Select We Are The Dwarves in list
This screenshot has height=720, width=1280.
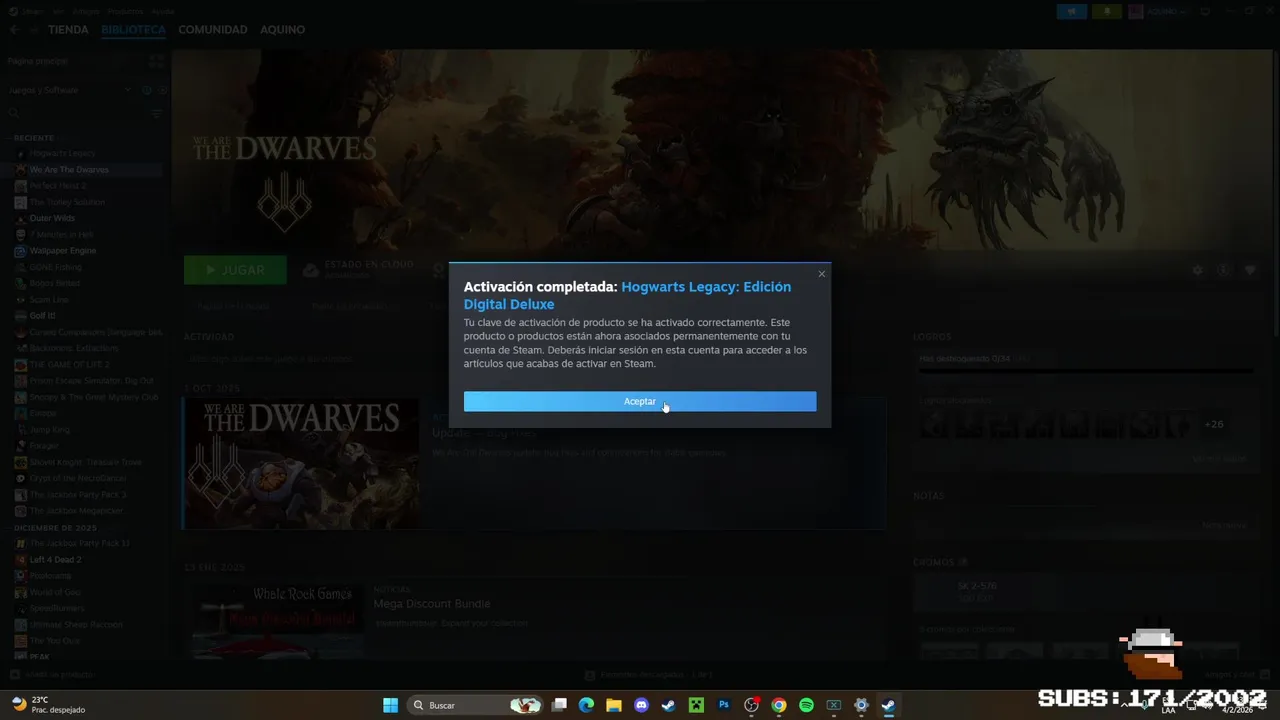pos(69,170)
